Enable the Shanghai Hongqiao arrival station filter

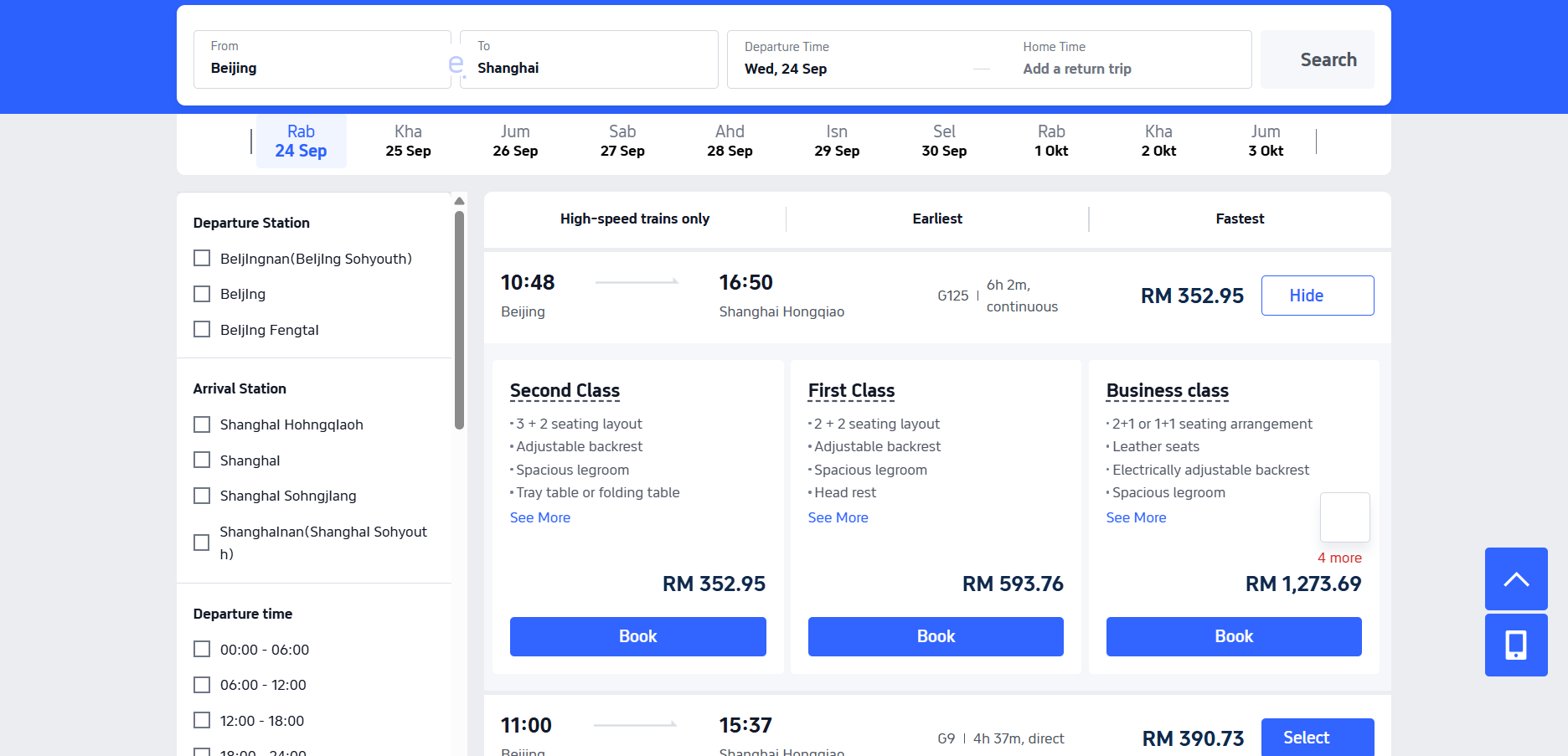(x=202, y=424)
